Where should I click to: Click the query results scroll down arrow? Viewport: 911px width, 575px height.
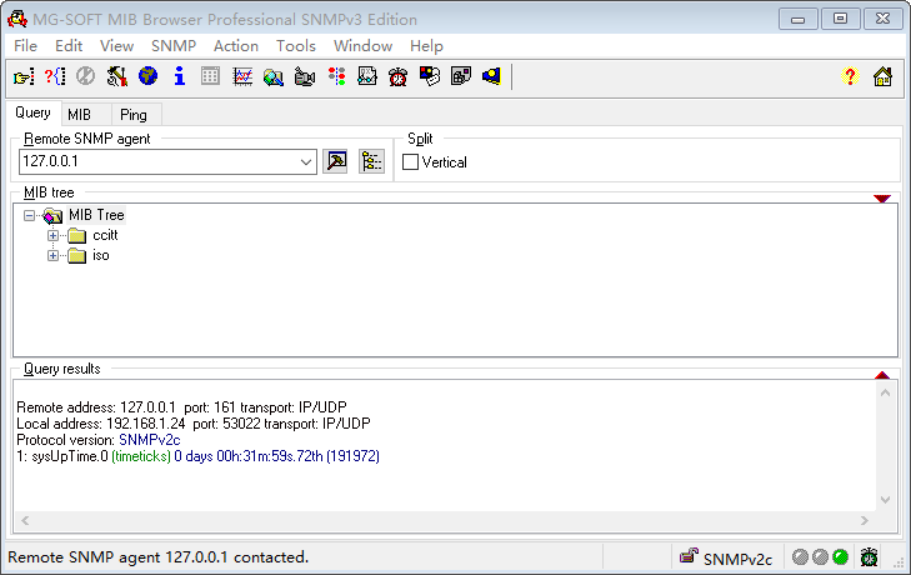(x=885, y=499)
